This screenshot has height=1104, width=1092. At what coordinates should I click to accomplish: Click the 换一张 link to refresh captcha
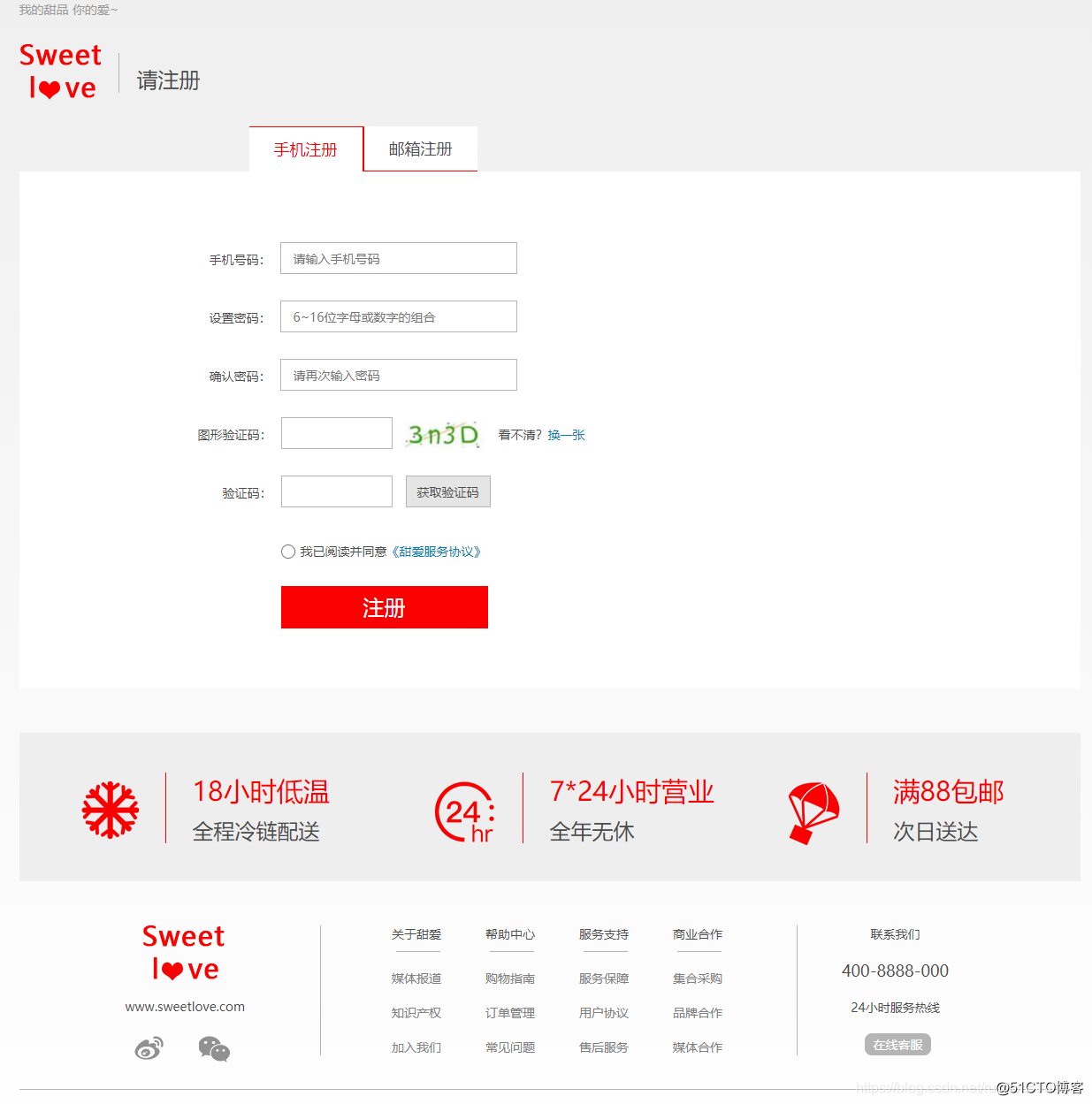(x=565, y=435)
